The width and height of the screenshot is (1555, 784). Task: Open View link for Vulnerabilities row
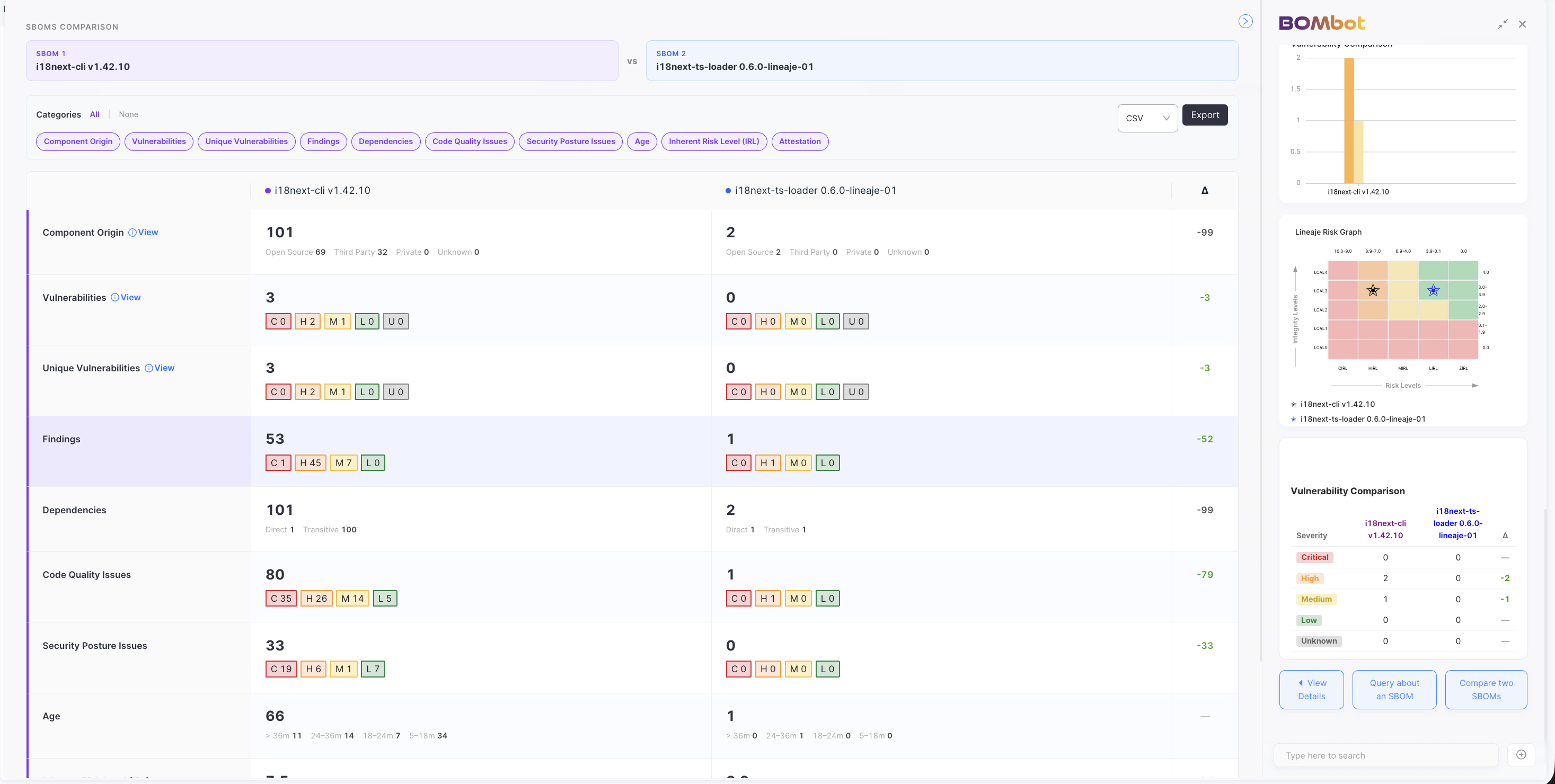(126, 298)
